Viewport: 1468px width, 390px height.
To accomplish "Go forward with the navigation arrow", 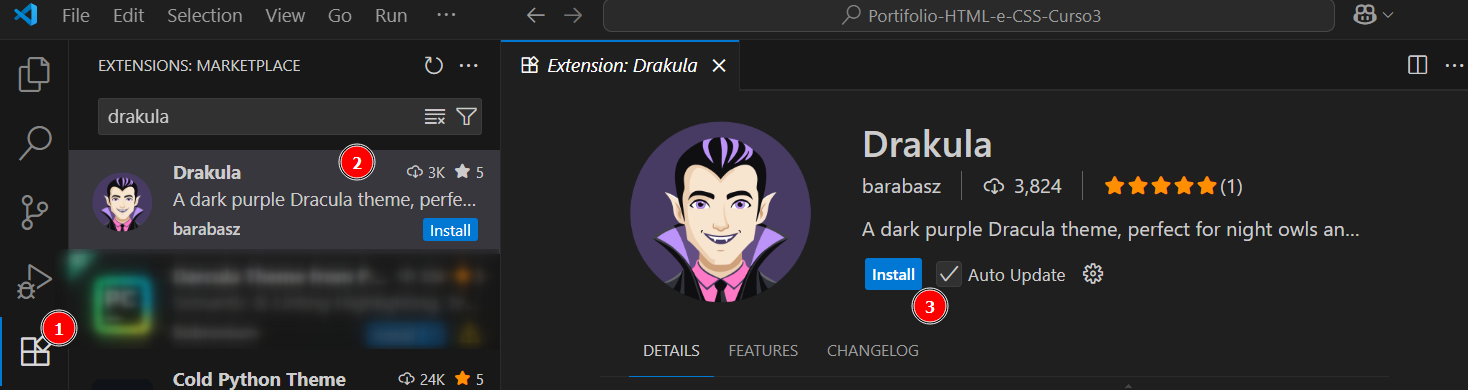I will (572, 16).
